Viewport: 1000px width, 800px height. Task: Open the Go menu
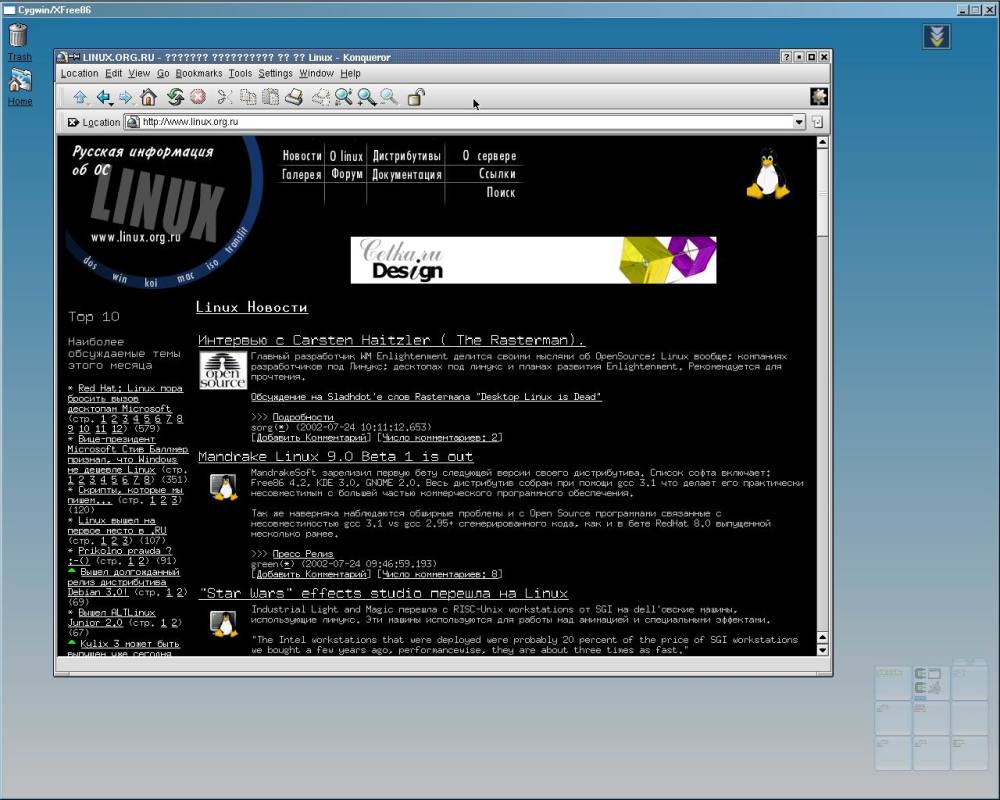pyautogui.click(x=163, y=73)
